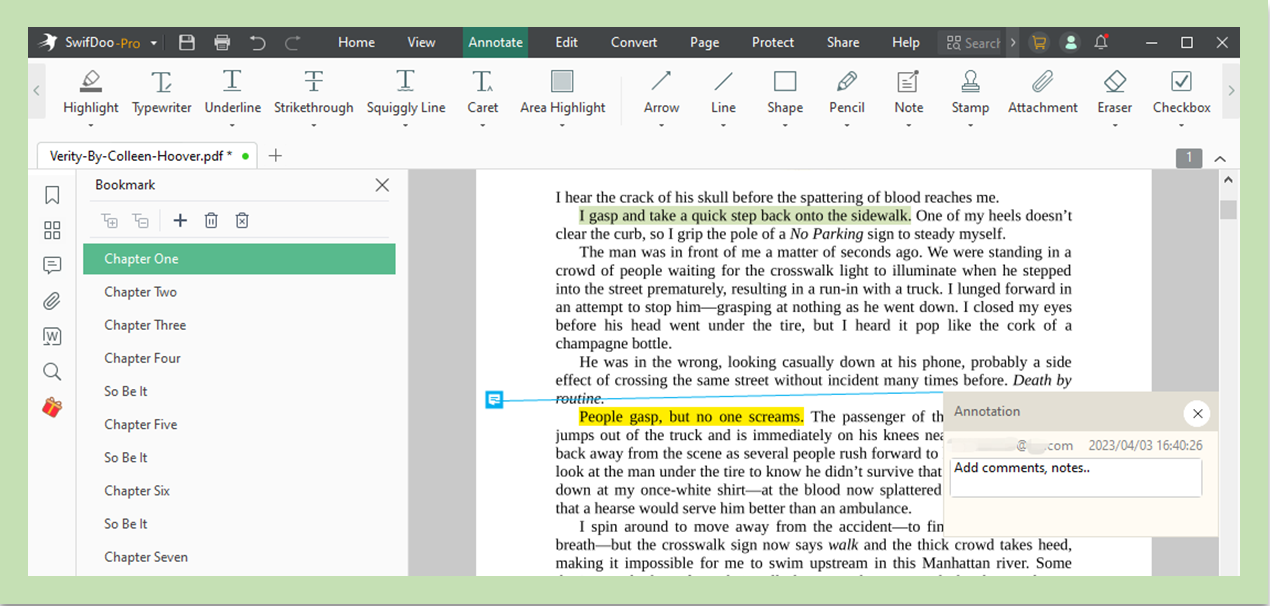Choose the Underline annotation tool
Viewport: 1270px width, 606px height.
233,92
